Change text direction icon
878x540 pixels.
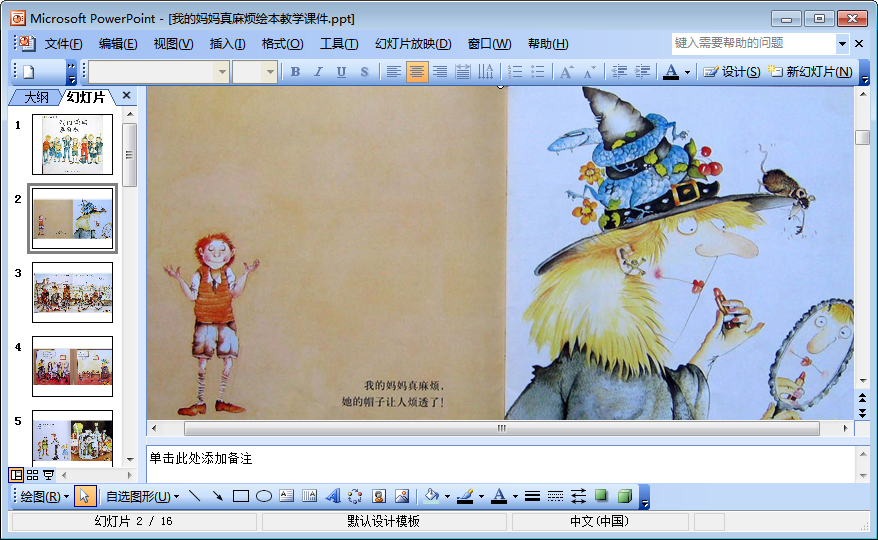click(485, 72)
